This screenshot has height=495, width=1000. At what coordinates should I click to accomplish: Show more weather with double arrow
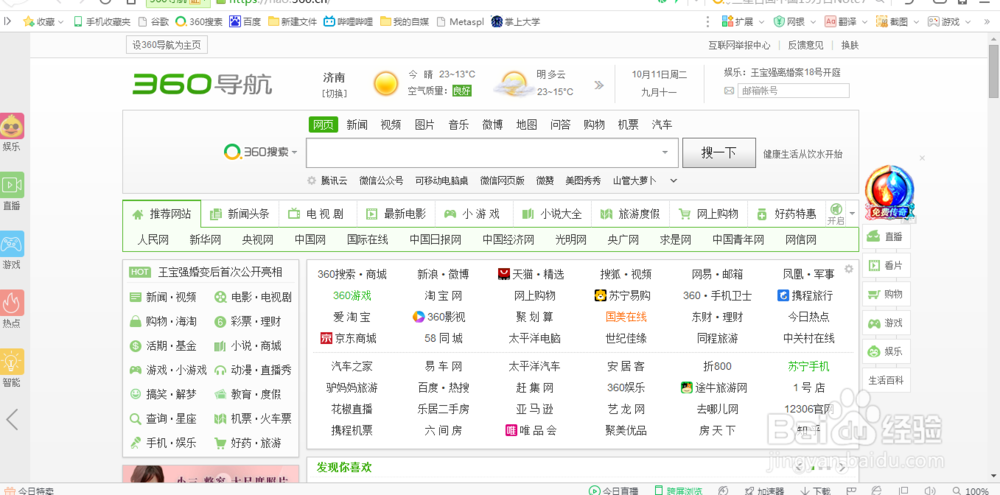click(599, 85)
